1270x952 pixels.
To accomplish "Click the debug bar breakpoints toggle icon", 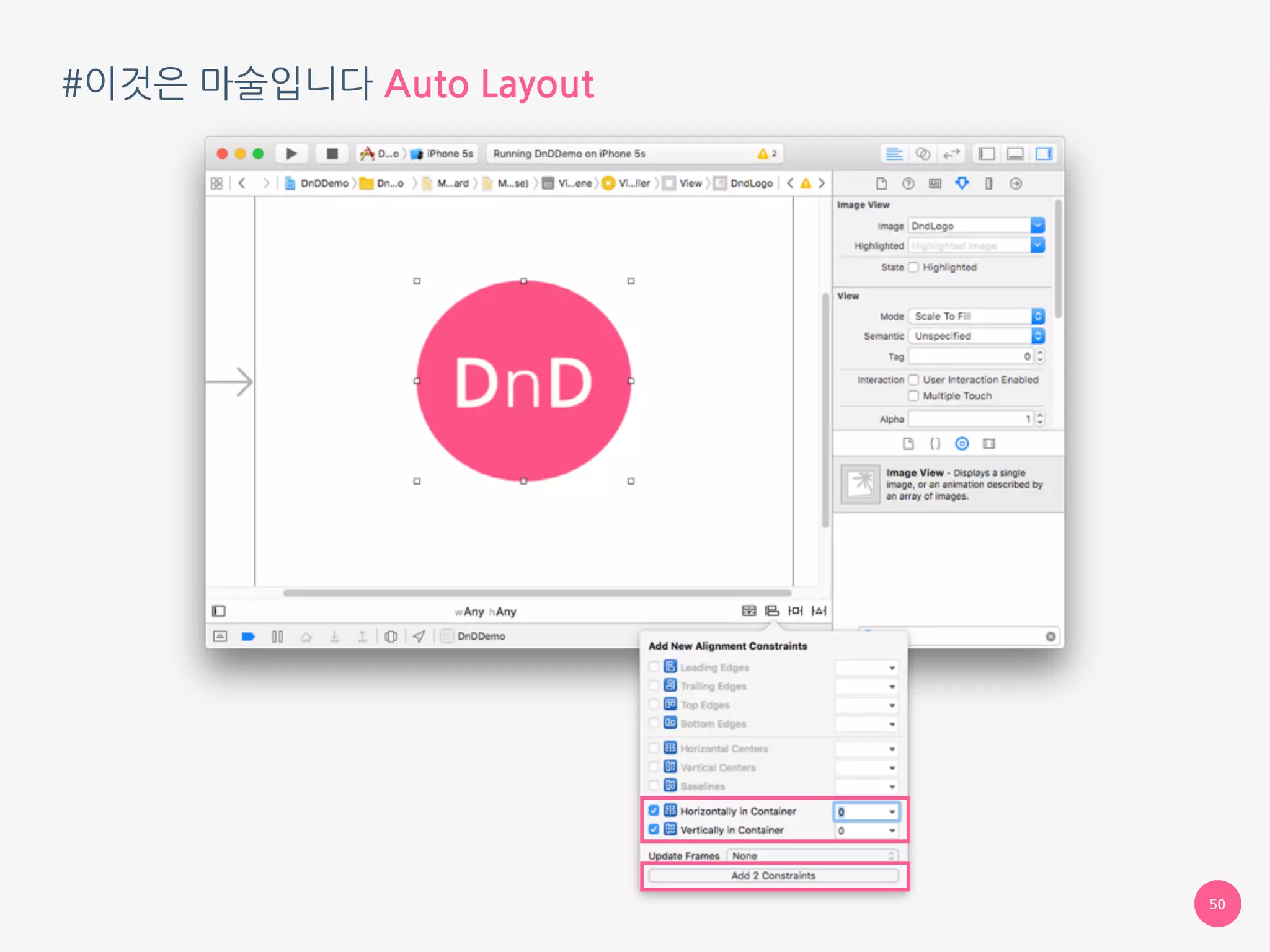I will (248, 637).
